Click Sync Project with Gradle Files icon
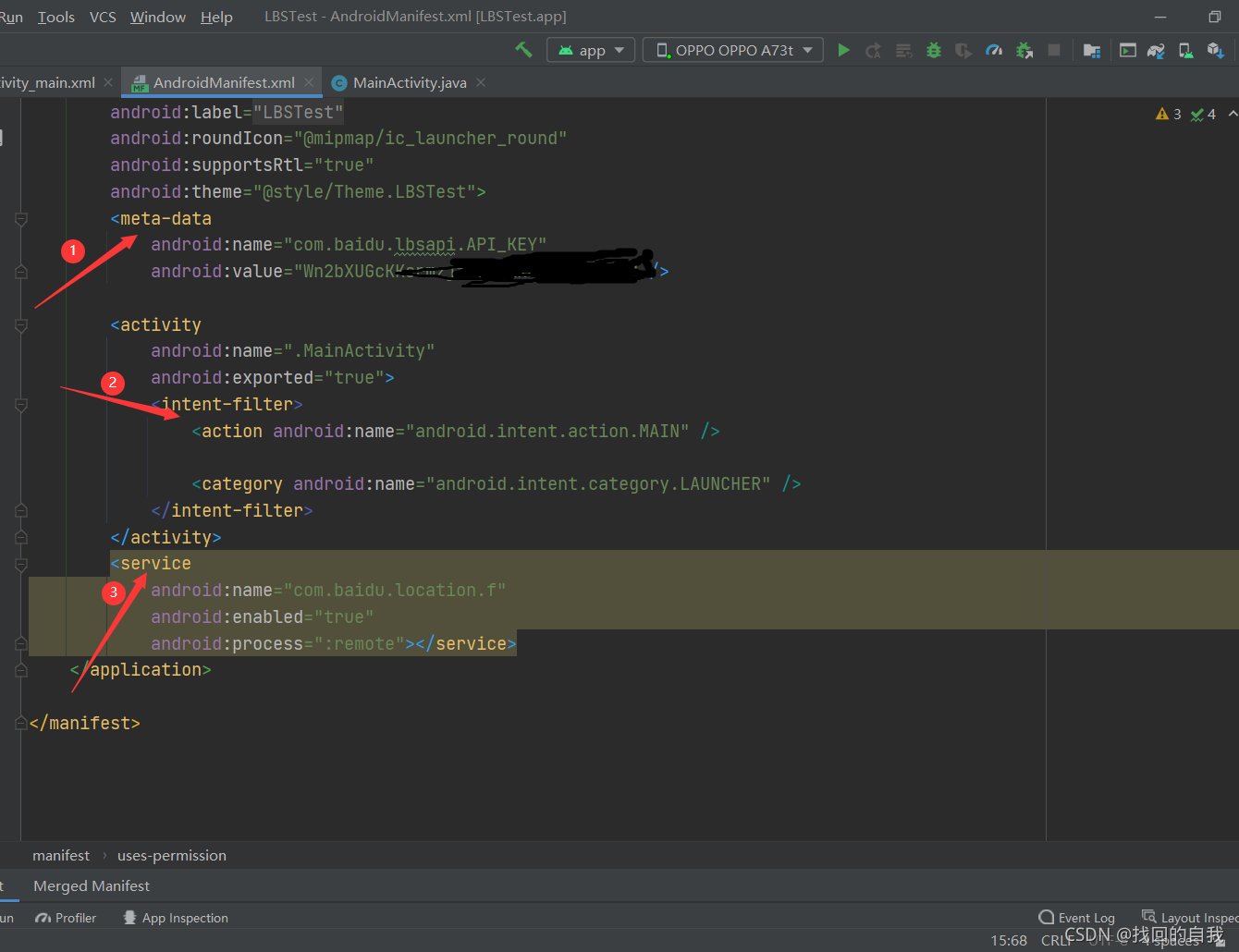Image resolution: width=1239 pixels, height=952 pixels. tap(1156, 50)
